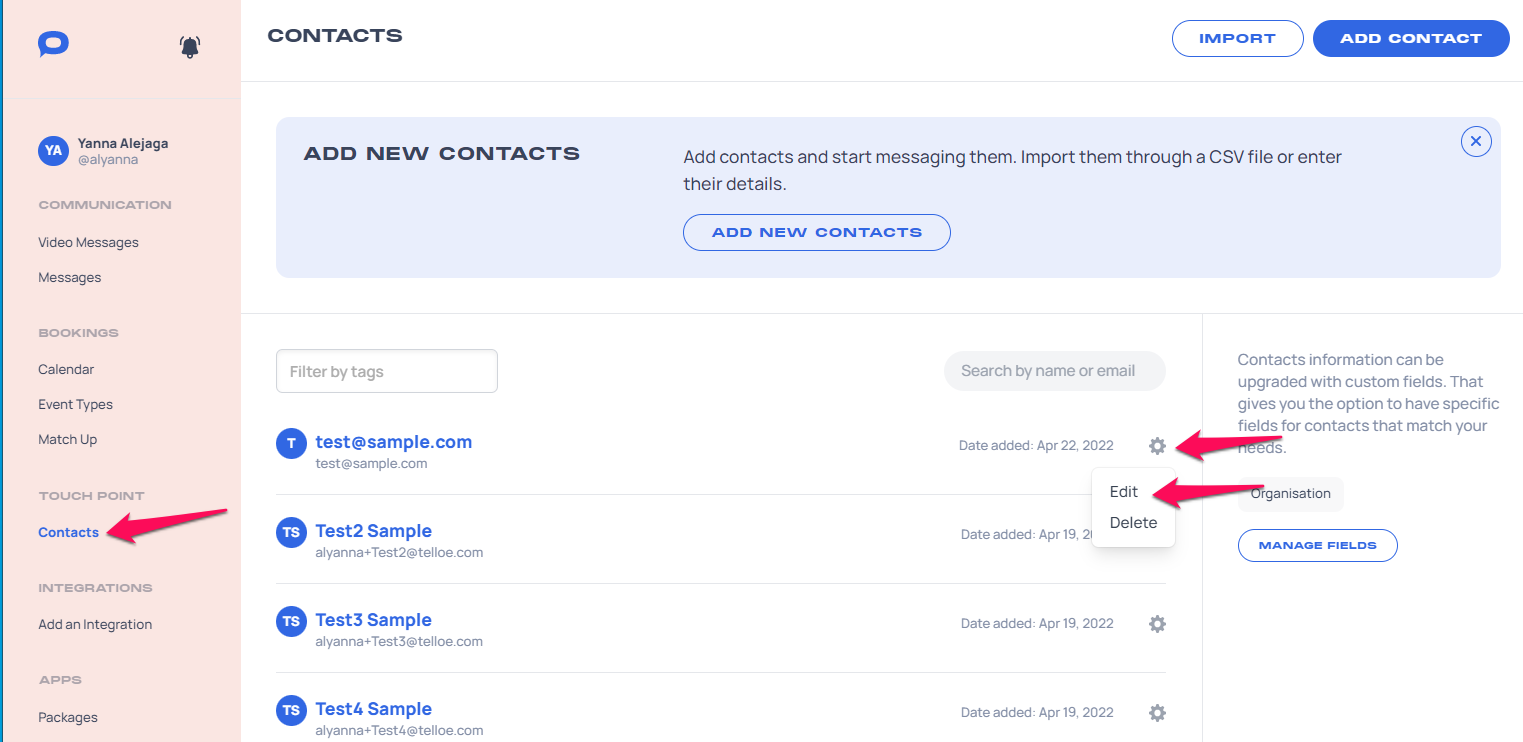This screenshot has width=1523, height=742.
Task: Click the Manage Fields button
Action: [1318, 545]
